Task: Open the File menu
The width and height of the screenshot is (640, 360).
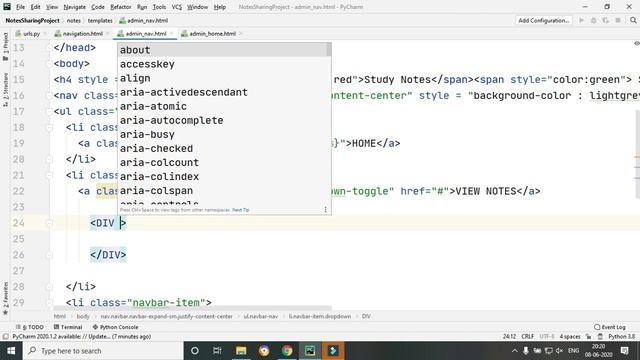Action: (20, 7)
